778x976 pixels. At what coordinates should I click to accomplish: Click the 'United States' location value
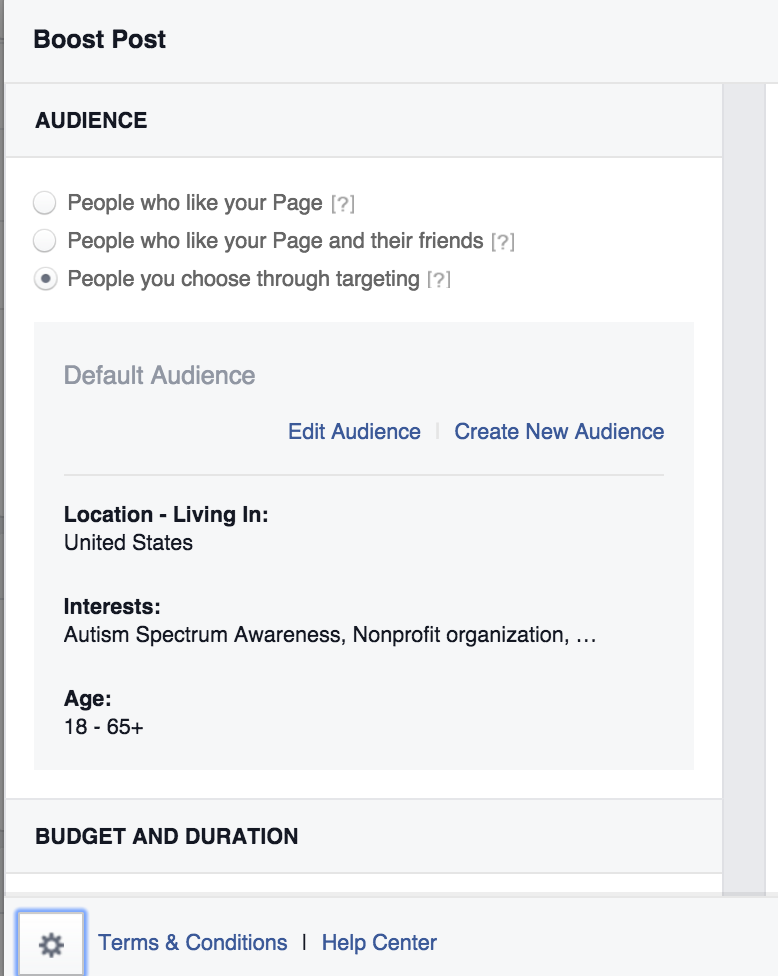pos(128,543)
